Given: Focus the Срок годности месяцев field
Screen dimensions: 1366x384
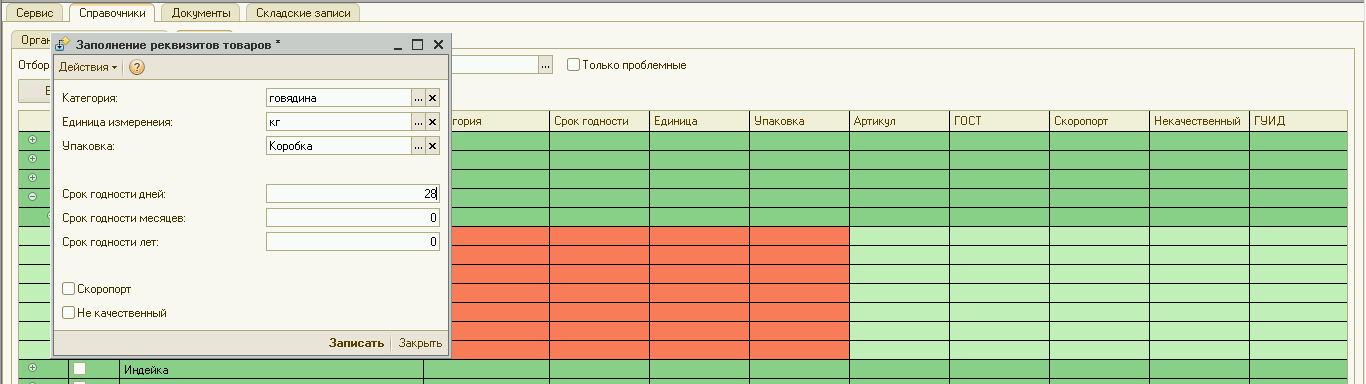Looking at the screenshot, I should coord(353,218).
